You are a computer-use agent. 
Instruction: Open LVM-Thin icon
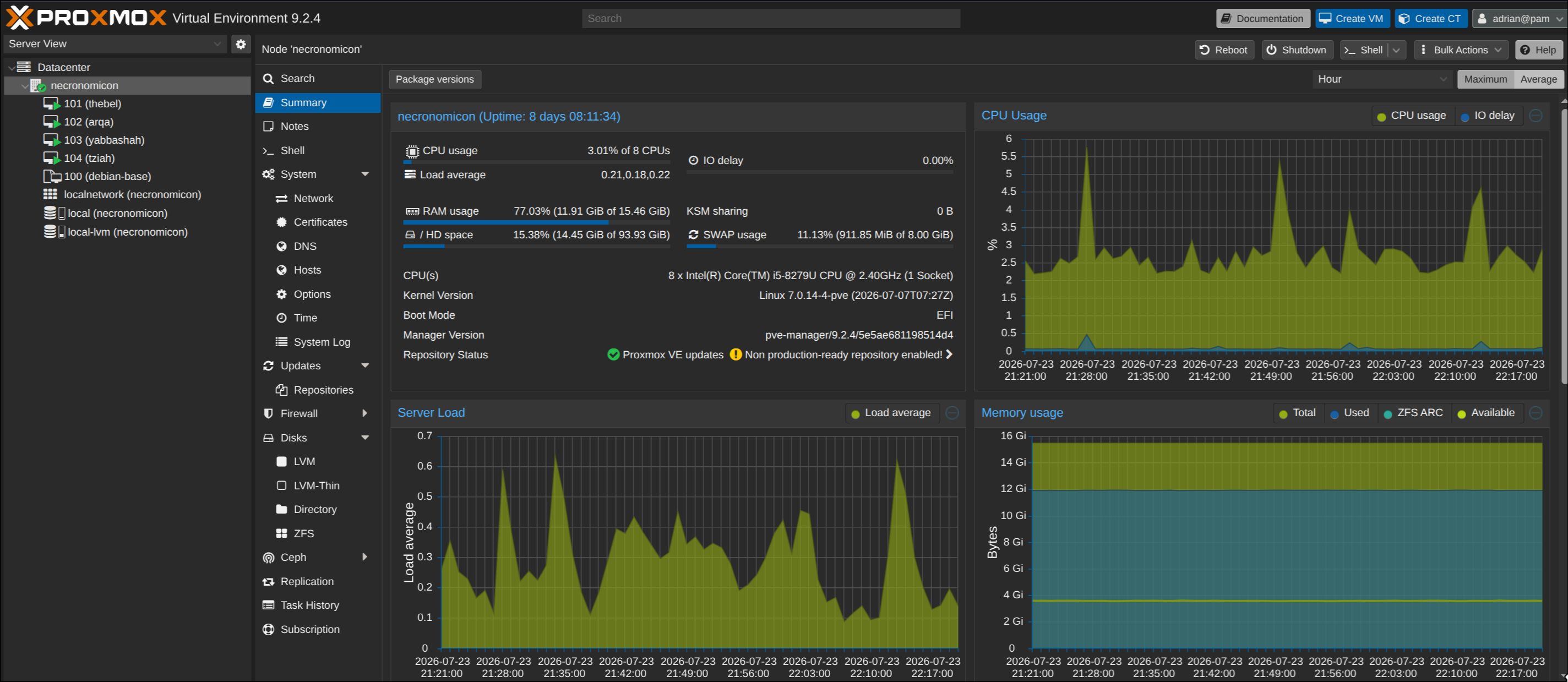point(281,485)
